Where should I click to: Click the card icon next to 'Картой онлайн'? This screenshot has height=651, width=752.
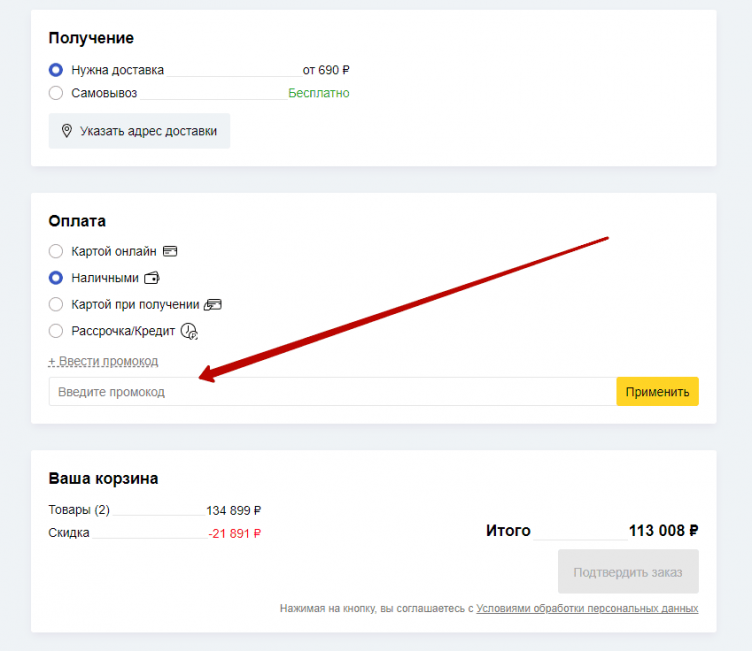click(x=170, y=251)
